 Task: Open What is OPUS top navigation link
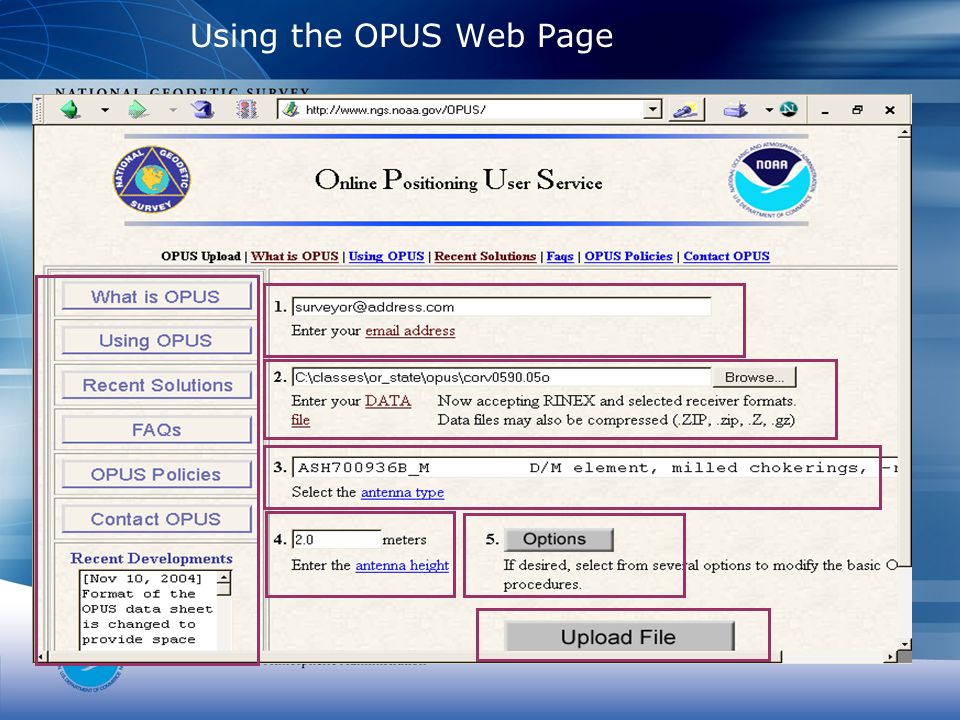click(294, 257)
